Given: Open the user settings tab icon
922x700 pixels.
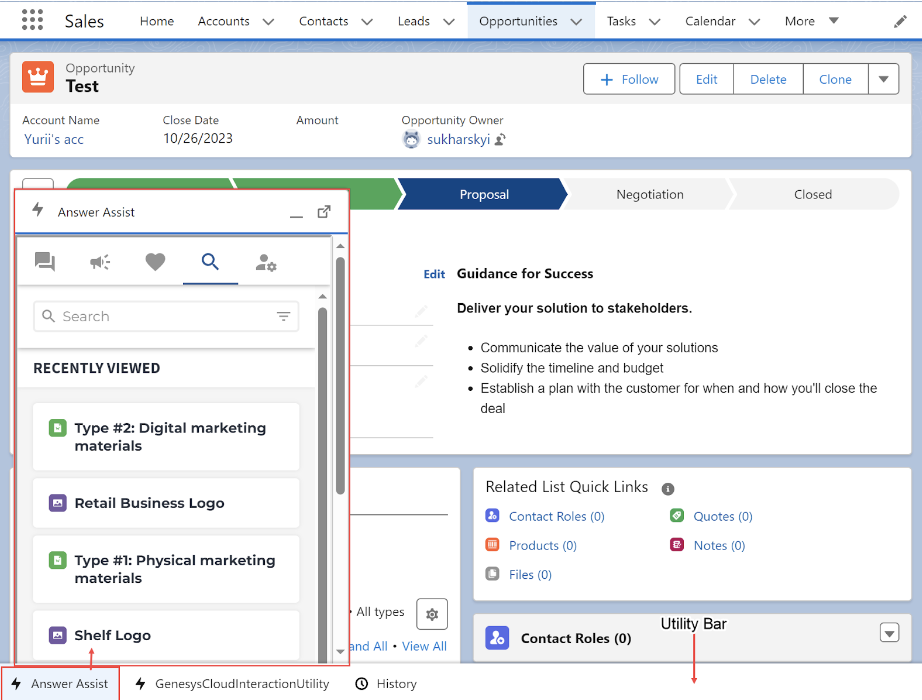Looking at the screenshot, I should click(x=266, y=262).
